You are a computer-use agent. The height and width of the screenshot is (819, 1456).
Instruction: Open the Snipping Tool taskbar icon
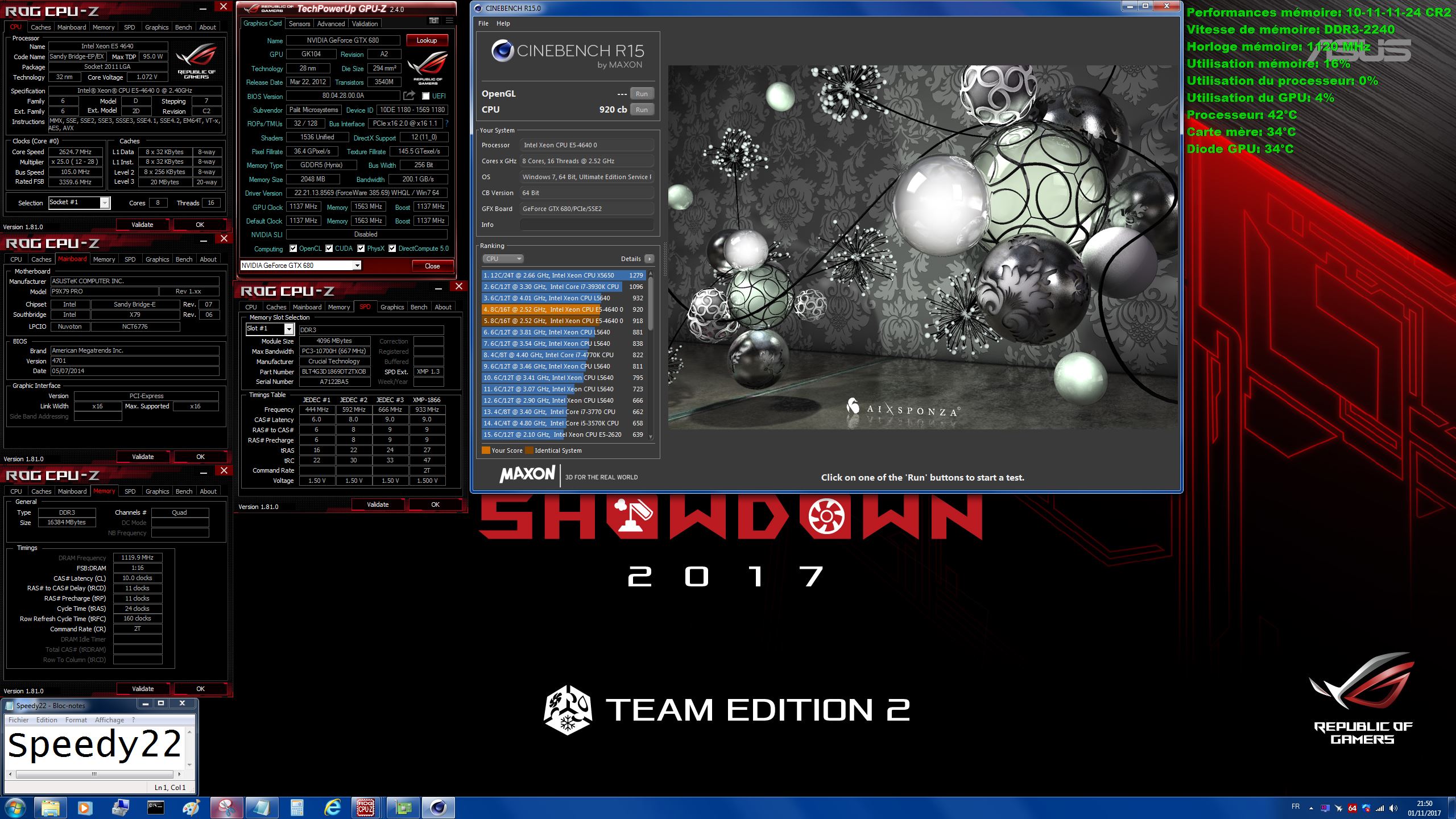click(x=226, y=808)
